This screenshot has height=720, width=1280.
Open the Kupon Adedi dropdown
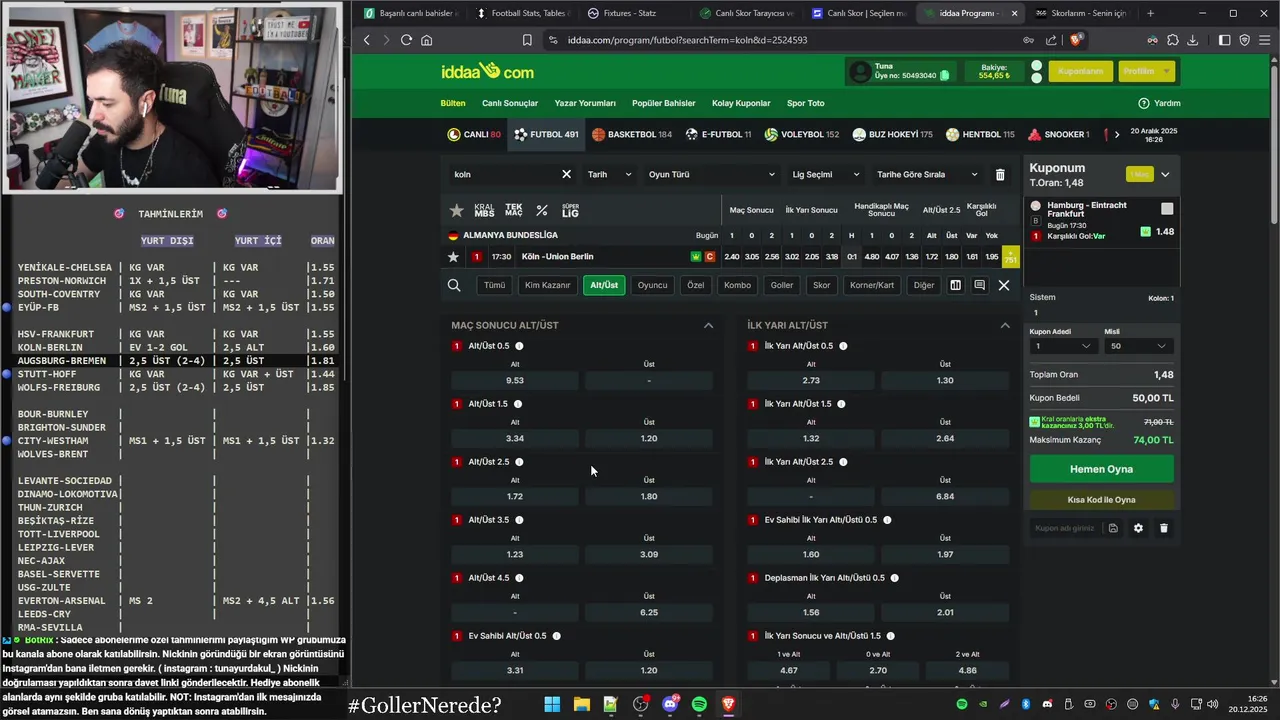[1064, 346]
